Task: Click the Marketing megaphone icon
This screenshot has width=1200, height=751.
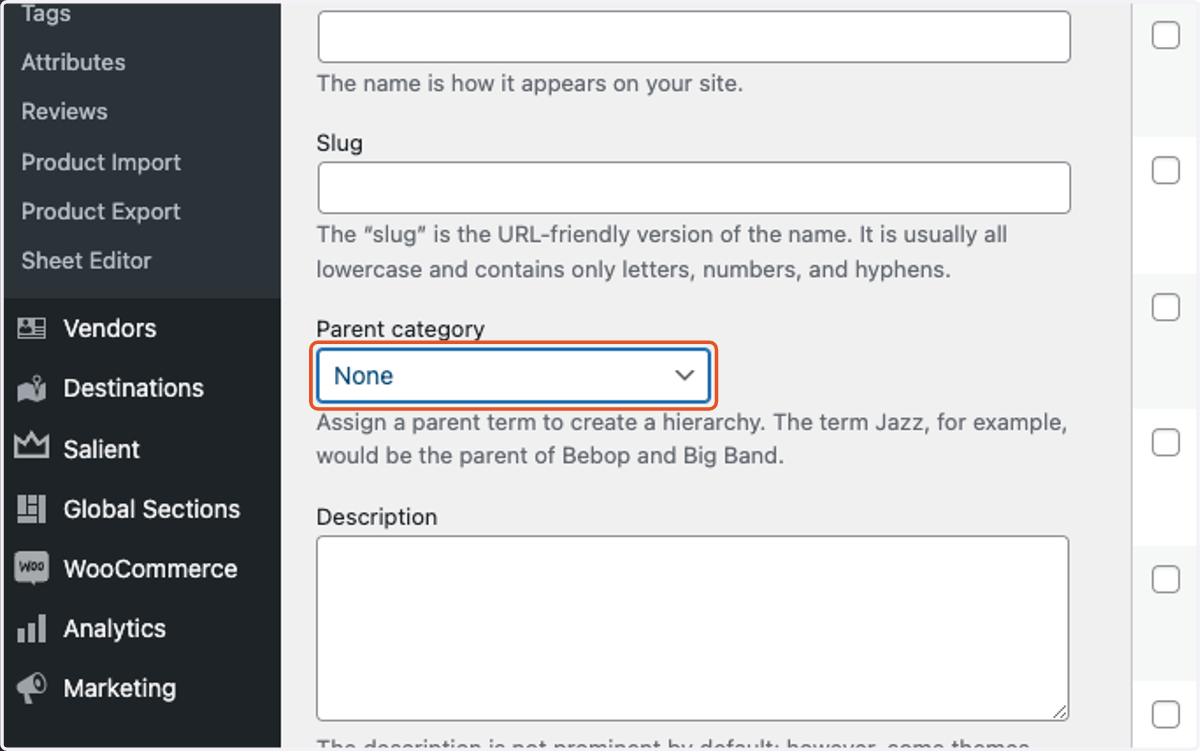Action: pos(32,687)
